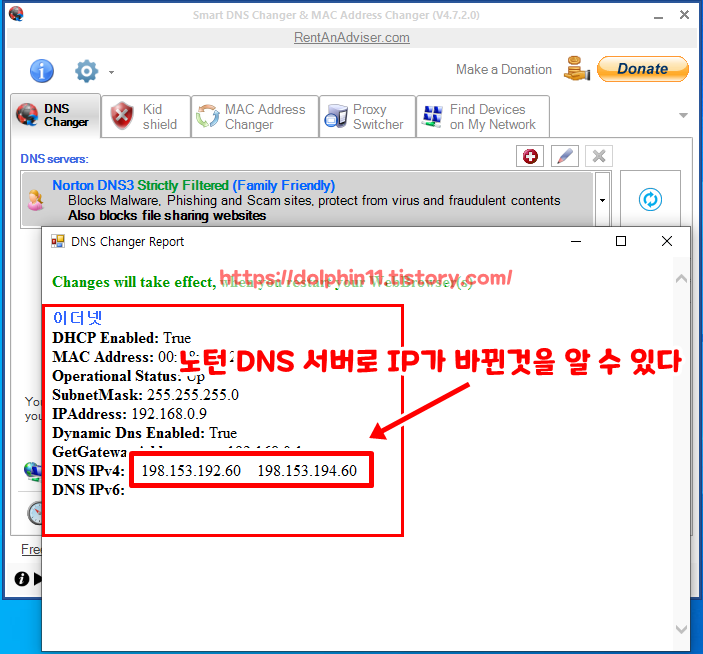Edit the DNS server with pencil icon
Viewport: 703px width, 654px height.
[564, 156]
